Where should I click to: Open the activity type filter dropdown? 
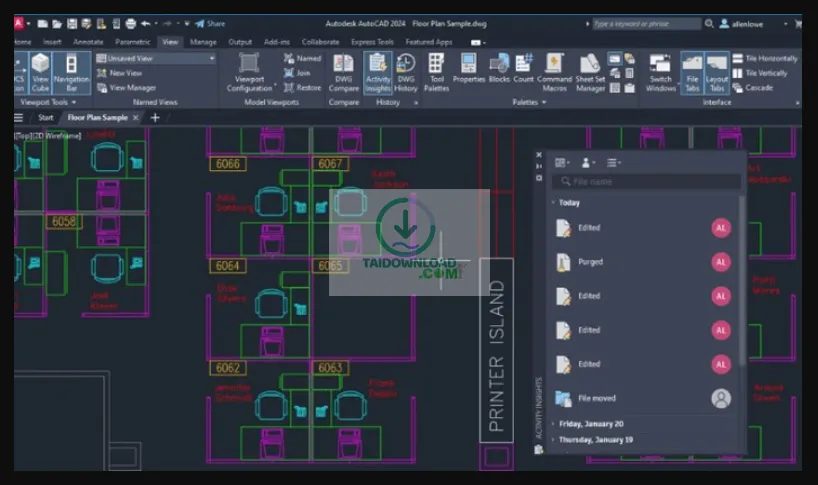pos(562,163)
